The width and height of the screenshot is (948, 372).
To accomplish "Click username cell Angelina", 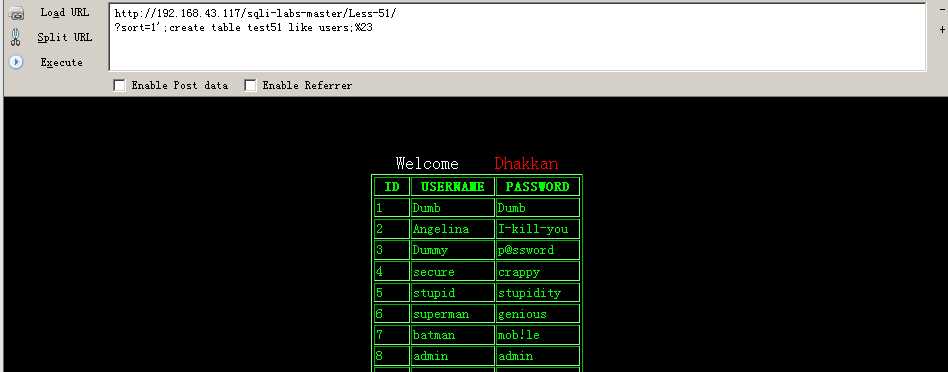I will pos(453,229).
